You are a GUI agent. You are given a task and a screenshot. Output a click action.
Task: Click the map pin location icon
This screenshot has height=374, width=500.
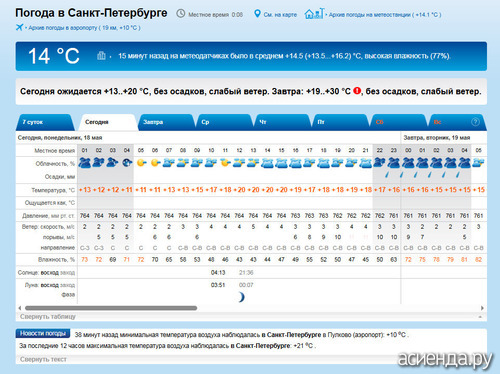tap(257, 14)
